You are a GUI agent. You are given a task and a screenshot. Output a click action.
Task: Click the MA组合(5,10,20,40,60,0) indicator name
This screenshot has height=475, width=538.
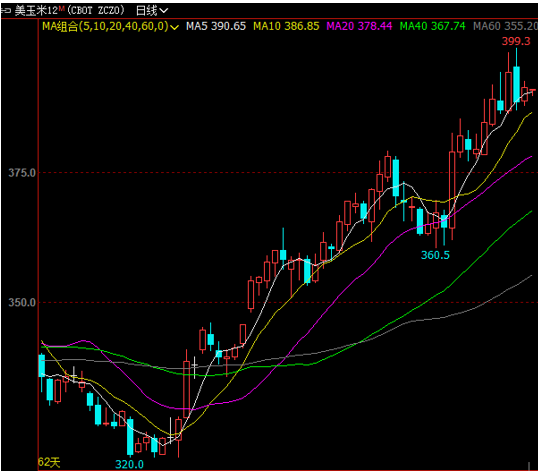tap(105, 26)
